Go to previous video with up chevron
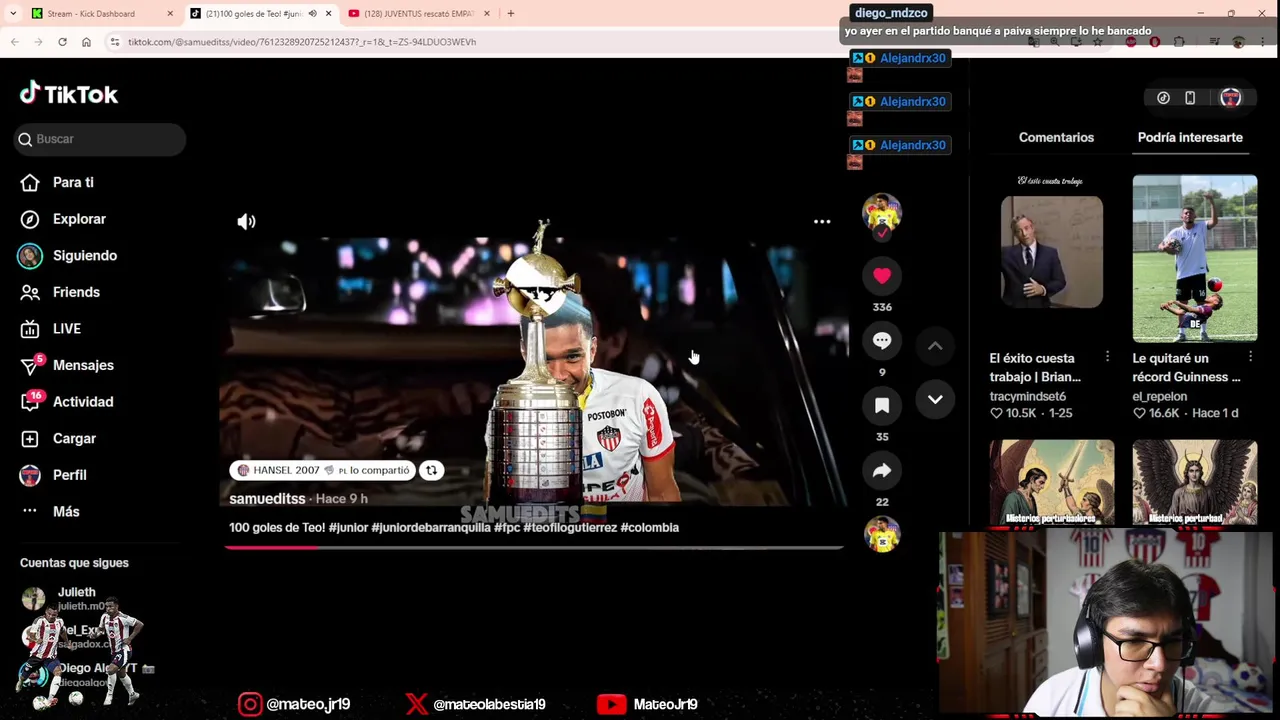This screenshot has width=1280, height=720. pos(935,346)
